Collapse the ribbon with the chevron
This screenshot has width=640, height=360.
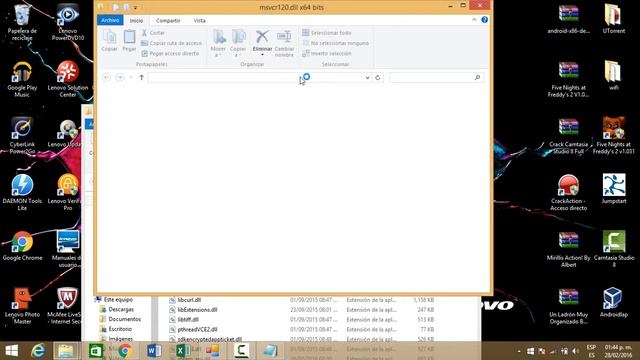coord(474,20)
